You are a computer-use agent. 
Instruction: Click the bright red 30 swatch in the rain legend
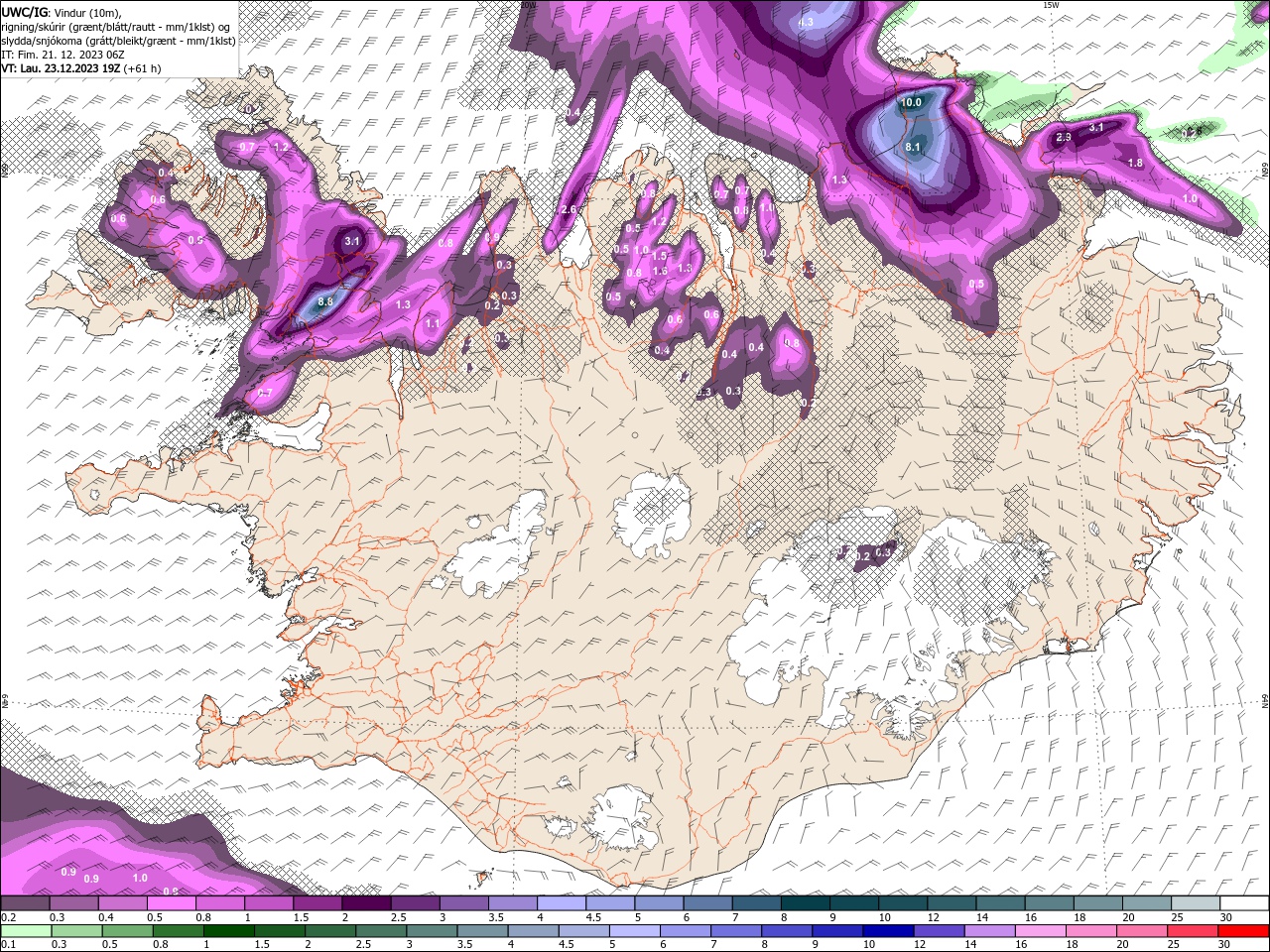pos(1244,931)
